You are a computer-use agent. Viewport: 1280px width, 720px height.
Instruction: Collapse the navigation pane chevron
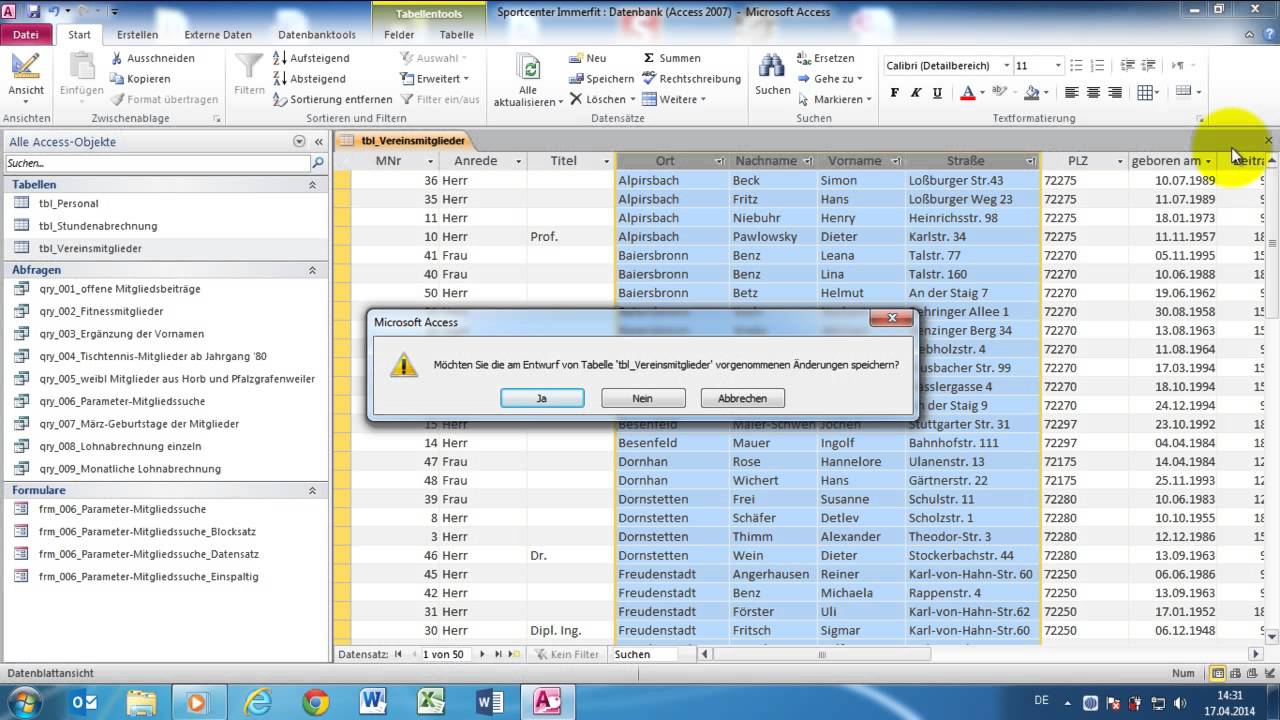click(319, 142)
